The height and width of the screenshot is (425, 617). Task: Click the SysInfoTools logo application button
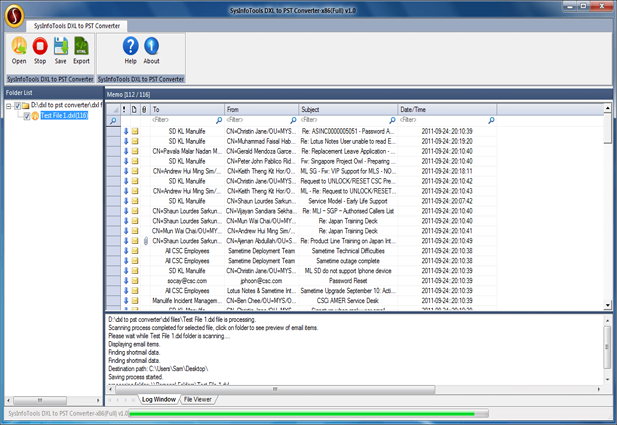click(x=15, y=16)
